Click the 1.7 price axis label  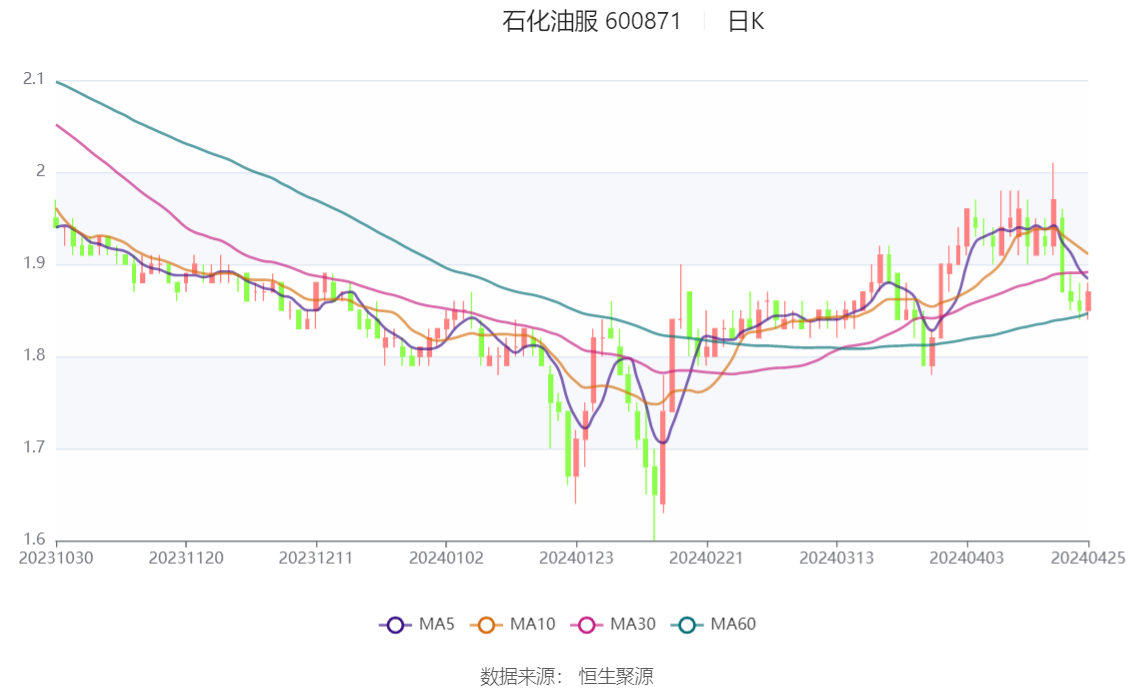pyautogui.click(x=33, y=447)
